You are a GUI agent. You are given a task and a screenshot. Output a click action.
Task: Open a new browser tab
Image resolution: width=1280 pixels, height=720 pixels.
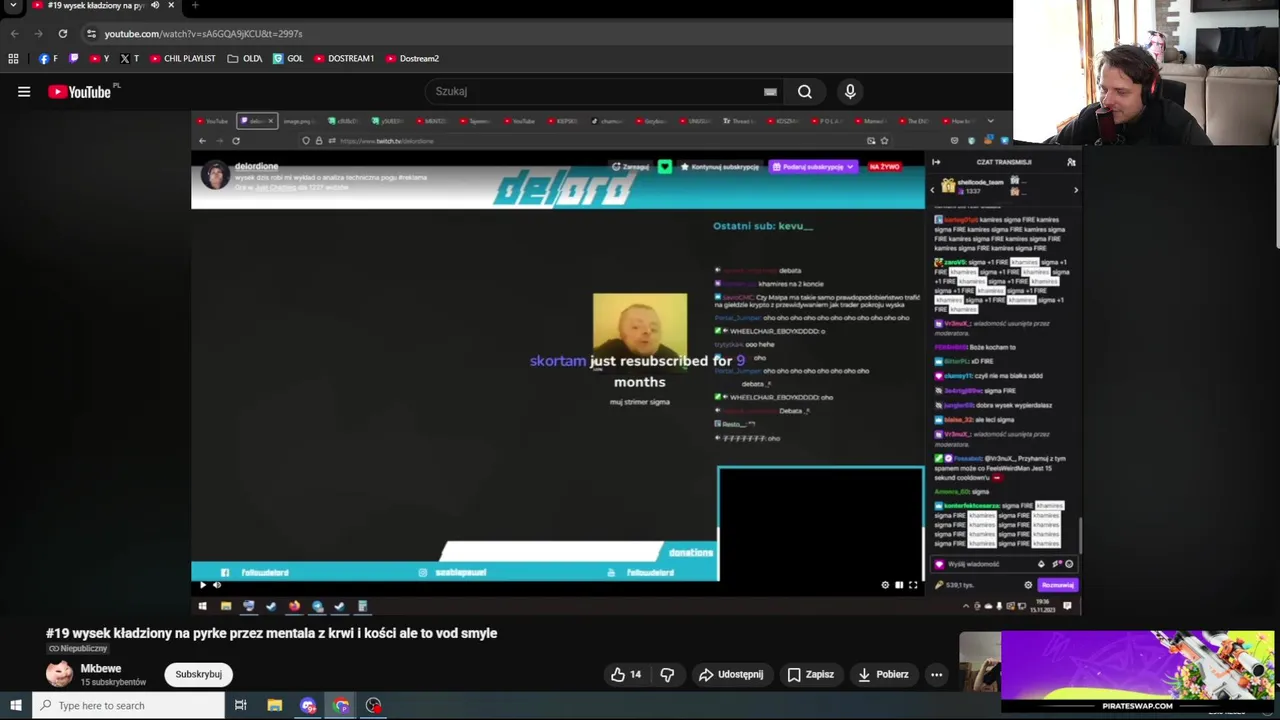pos(195,6)
